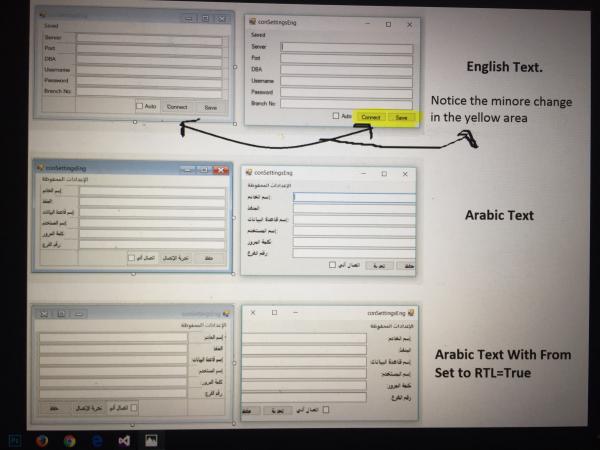Open Google Chrome in the taskbar
Viewport: 600px width, 450px height.
69,441
